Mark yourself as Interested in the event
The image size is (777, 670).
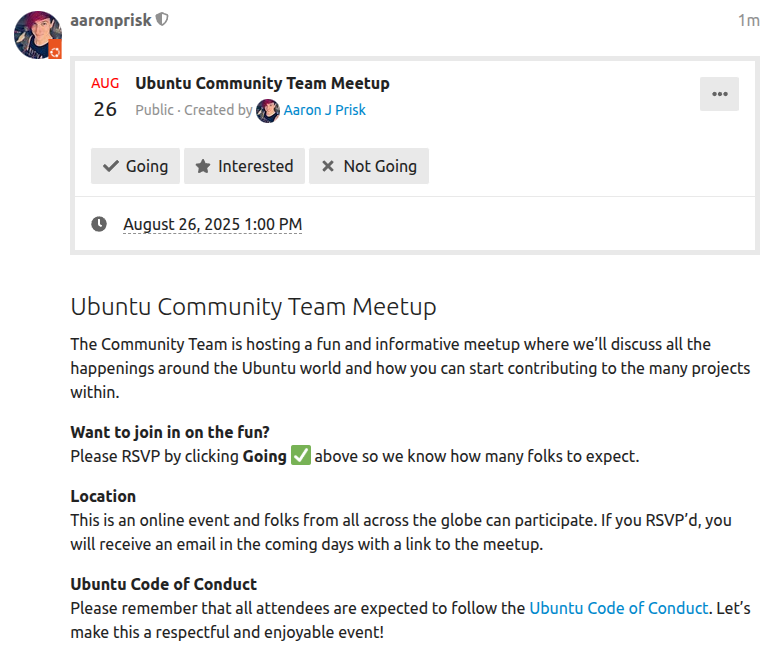tap(244, 166)
